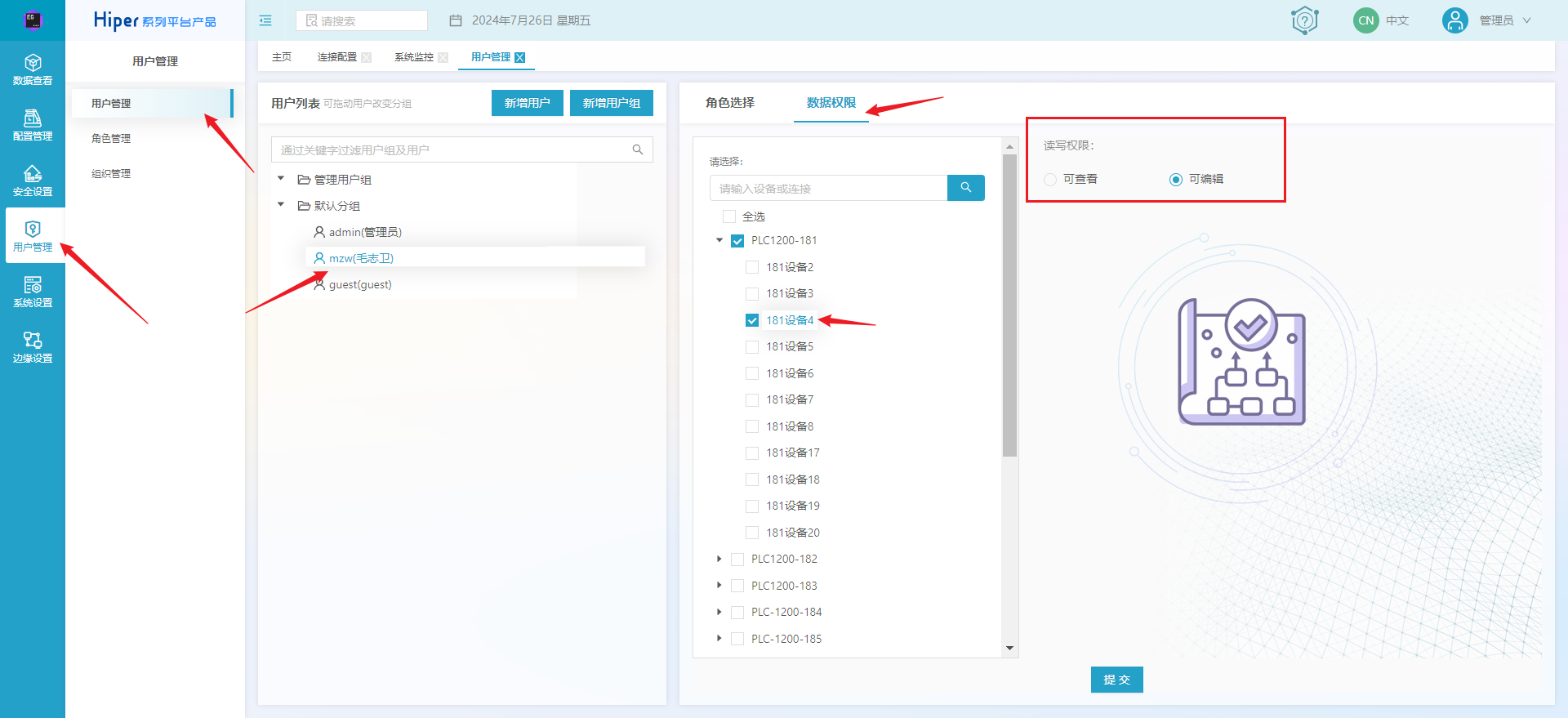
Task: Click the device list scrollbar thumb
Action: click(x=1009, y=305)
